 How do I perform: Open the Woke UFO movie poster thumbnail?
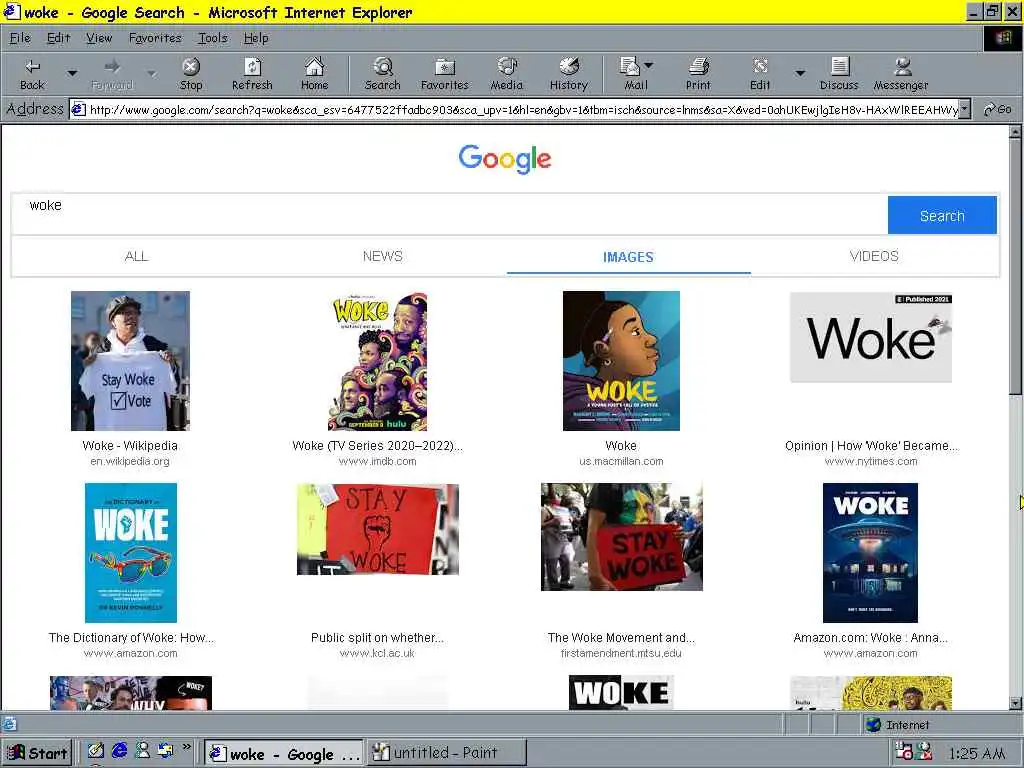point(871,552)
